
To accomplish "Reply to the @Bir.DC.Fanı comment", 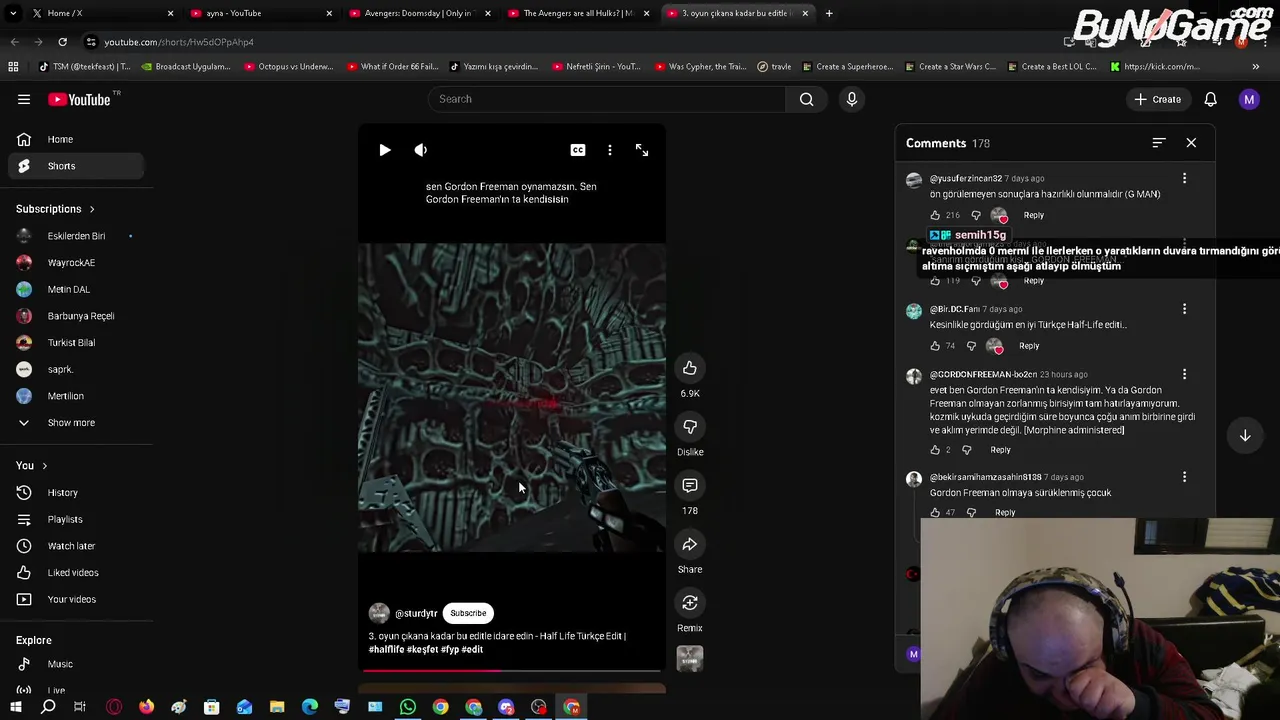I will click(x=1029, y=346).
